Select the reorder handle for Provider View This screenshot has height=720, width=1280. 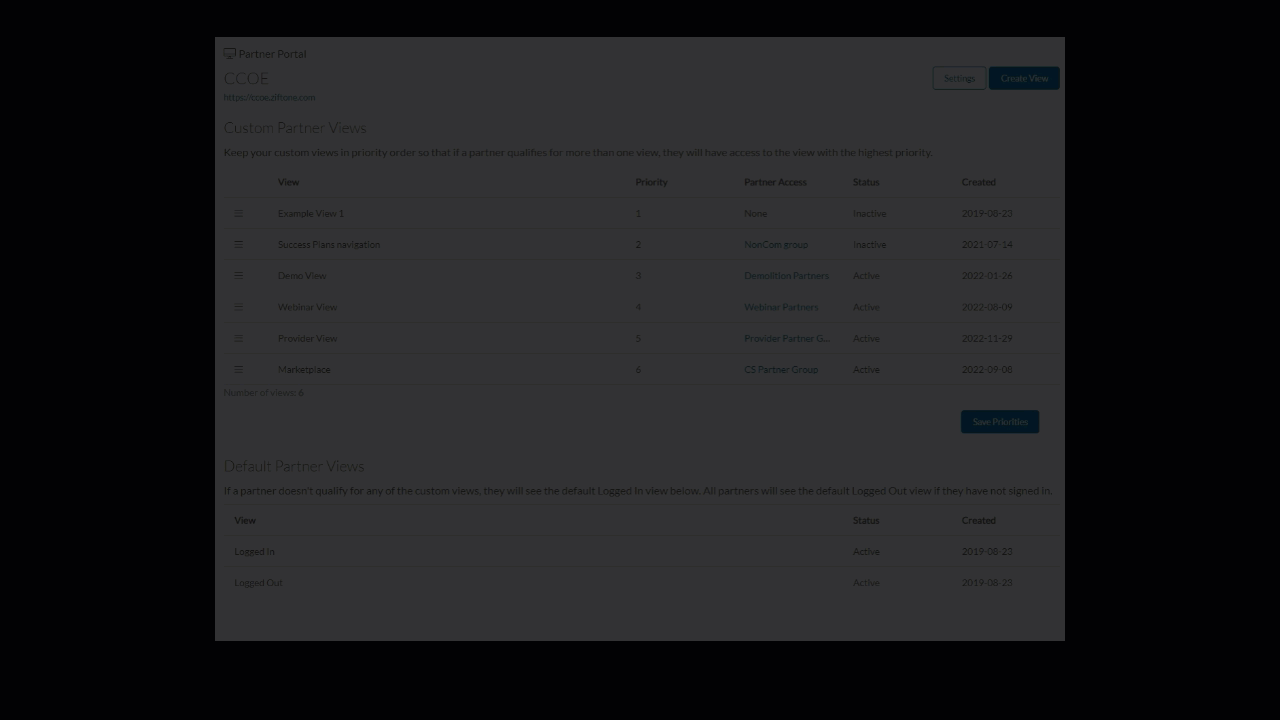[x=239, y=338]
